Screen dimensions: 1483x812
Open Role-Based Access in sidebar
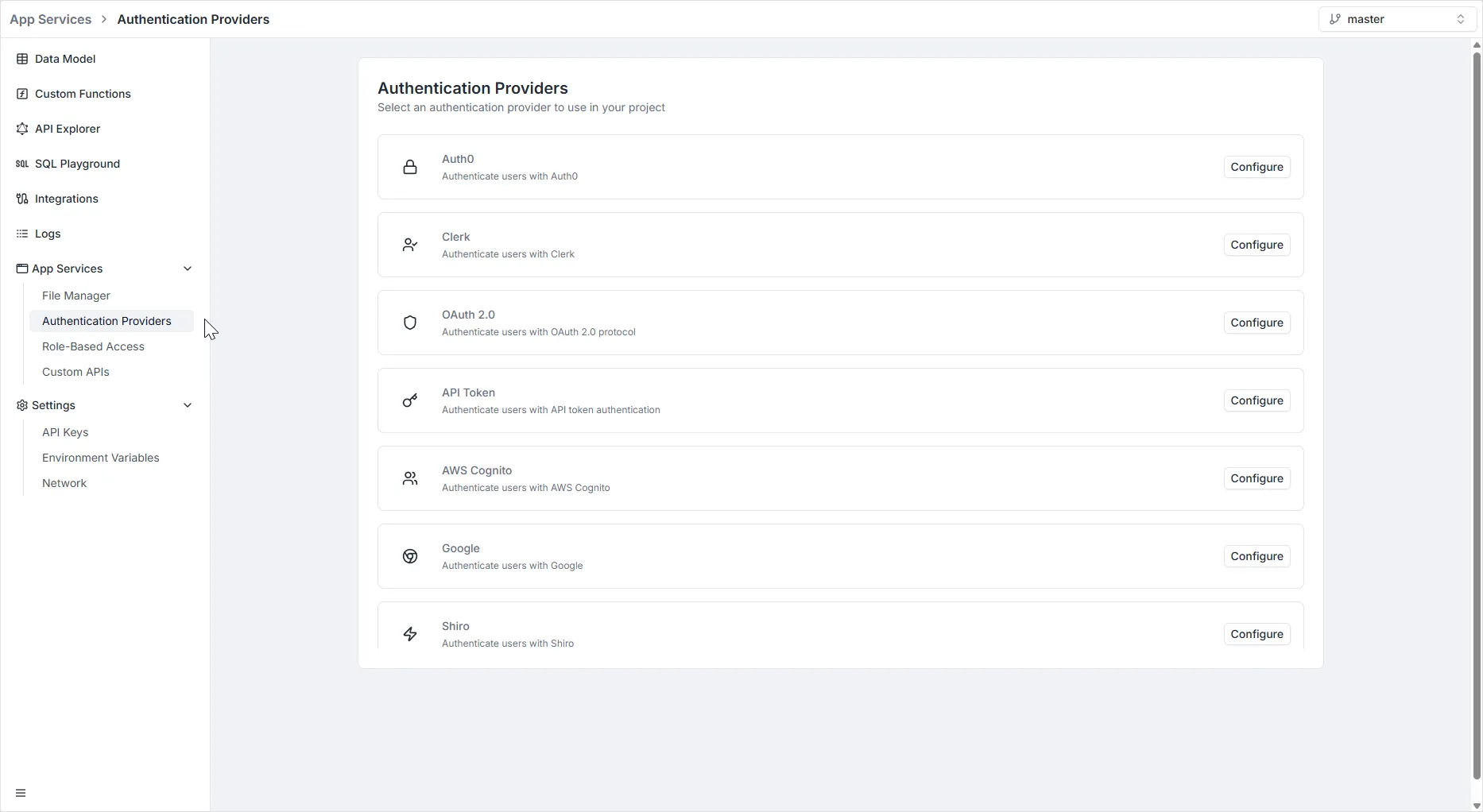tap(93, 346)
